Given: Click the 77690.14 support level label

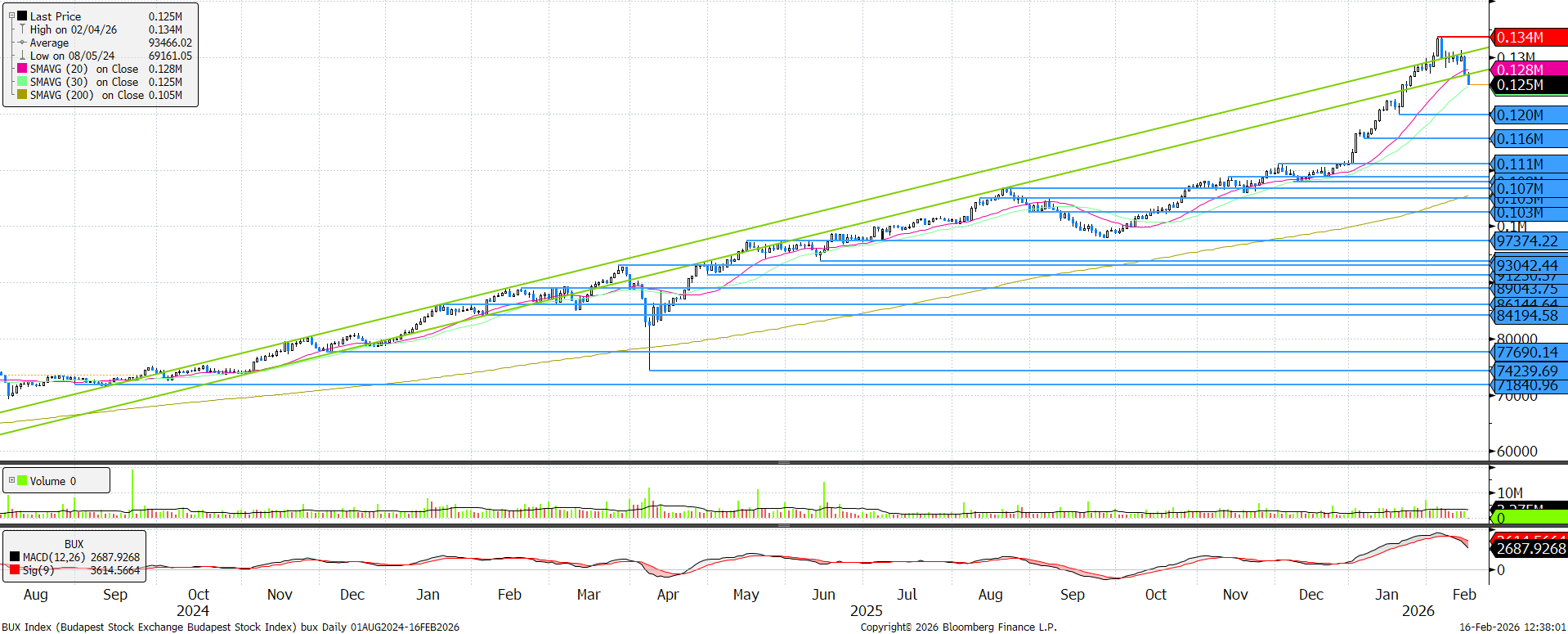Looking at the screenshot, I should 1527,353.
